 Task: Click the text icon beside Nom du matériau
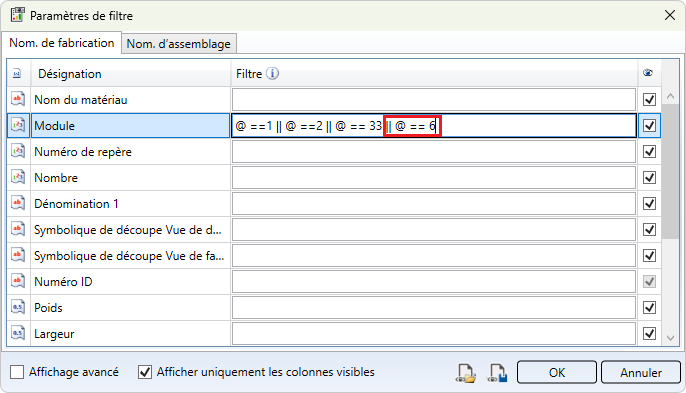tap(18, 99)
